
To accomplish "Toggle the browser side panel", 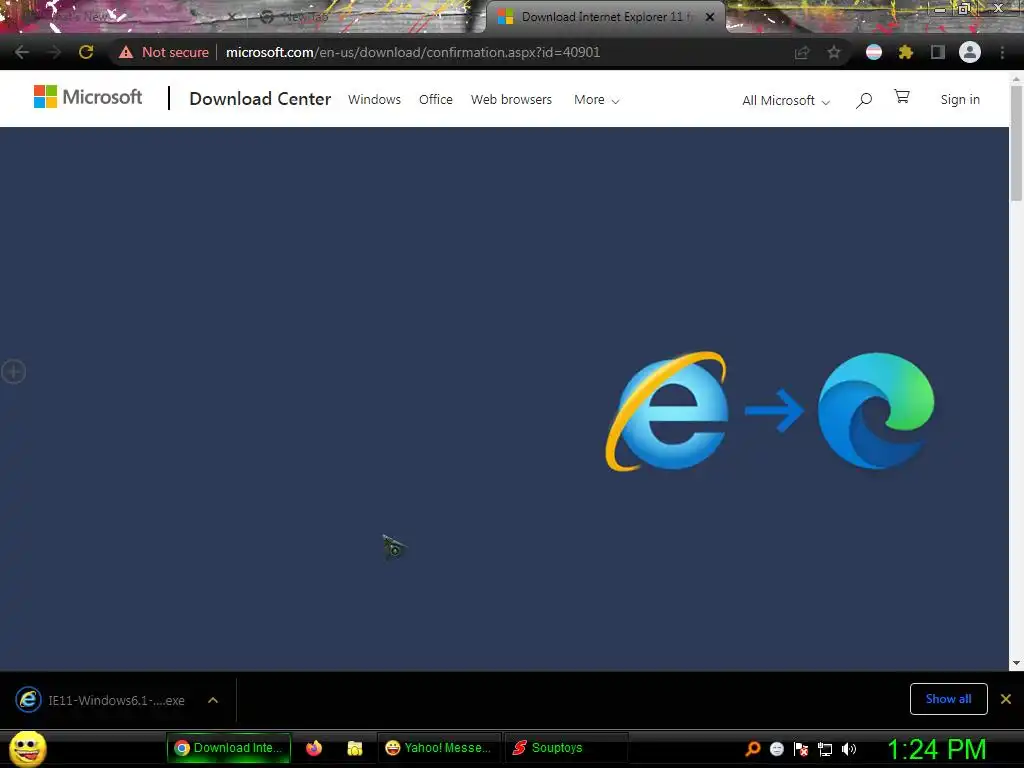I will [938, 52].
